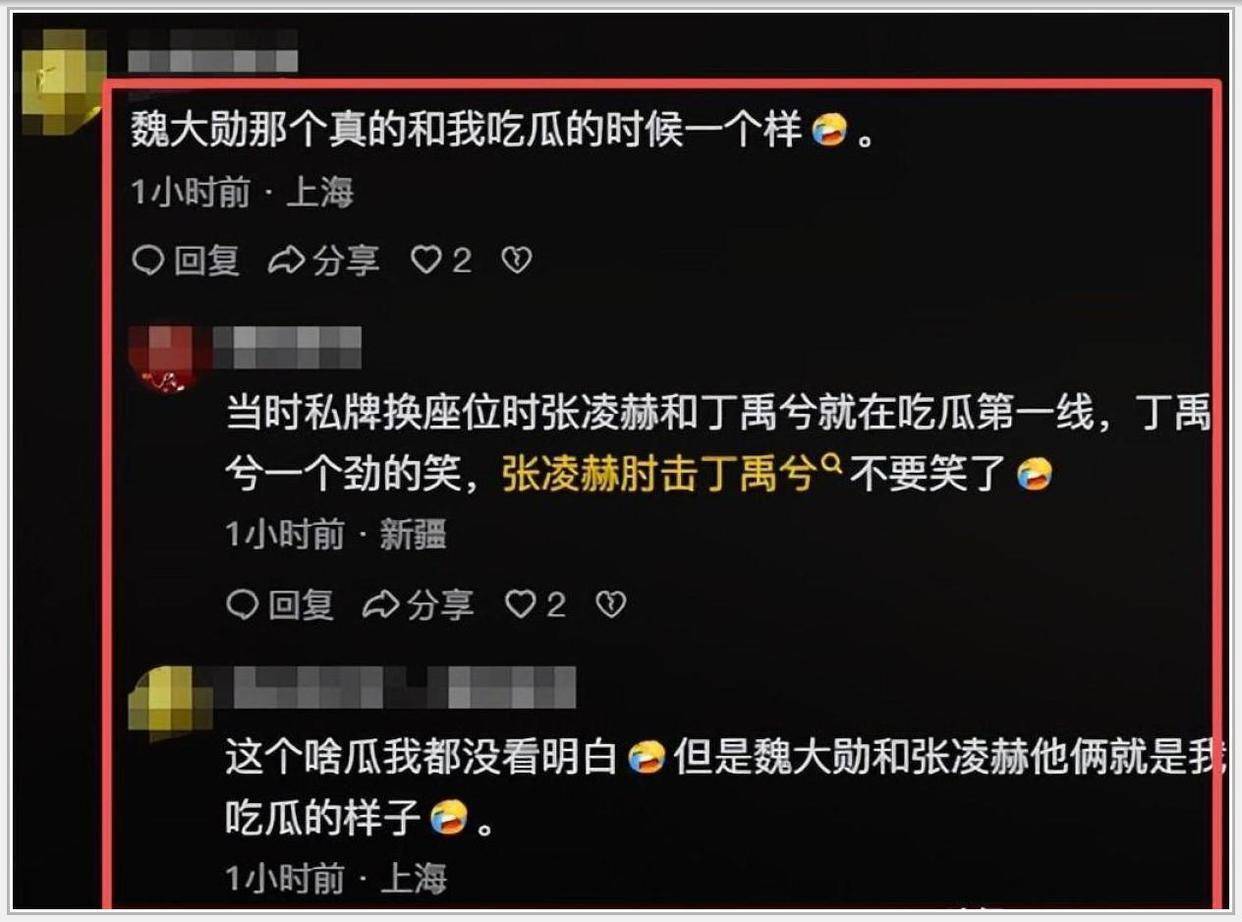1242x922 pixels.
Task: Open the first commenter's yellow avatar
Action: (x=63, y=81)
